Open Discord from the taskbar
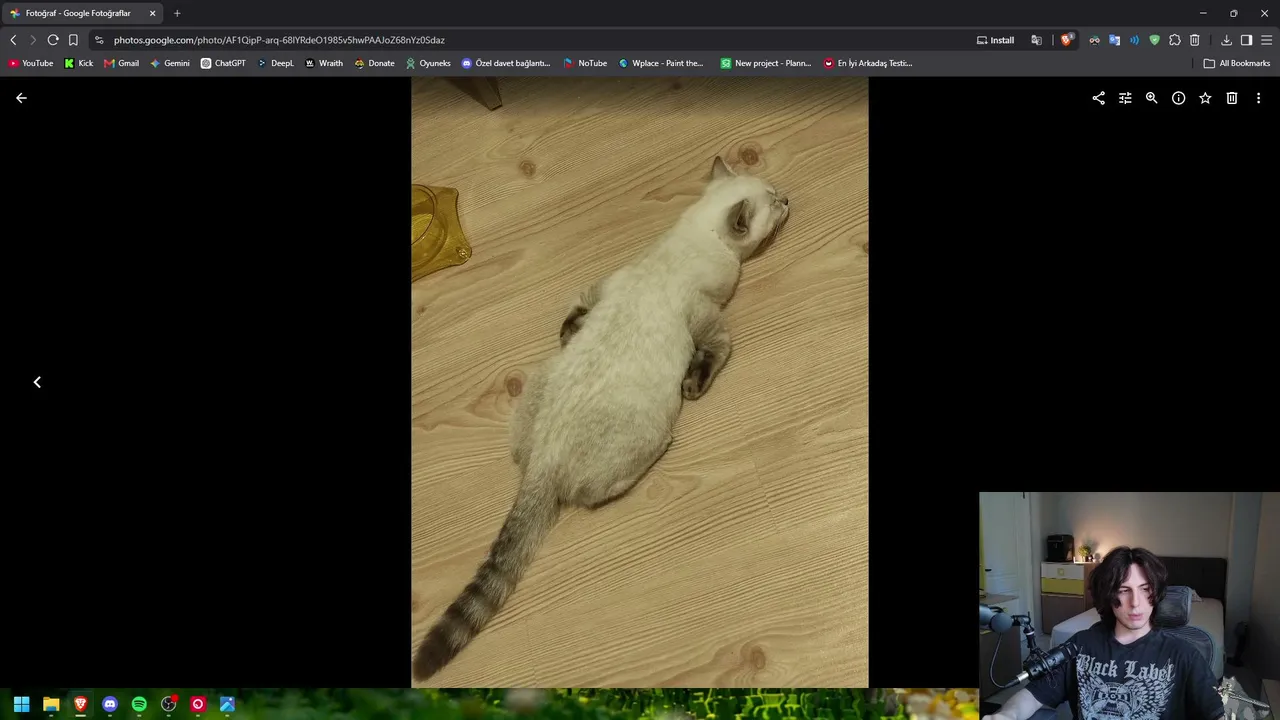 coord(110,704)
